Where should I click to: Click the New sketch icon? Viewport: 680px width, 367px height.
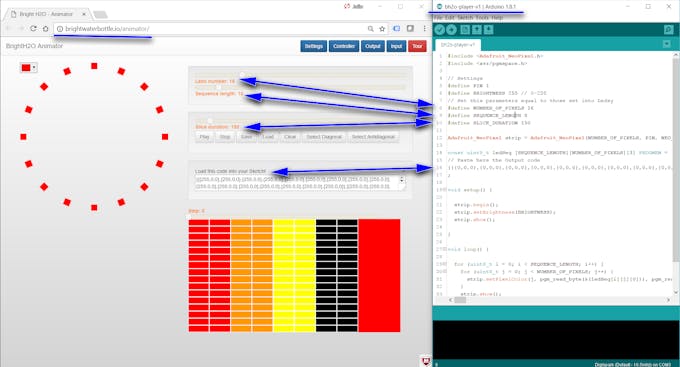(465, 29)
